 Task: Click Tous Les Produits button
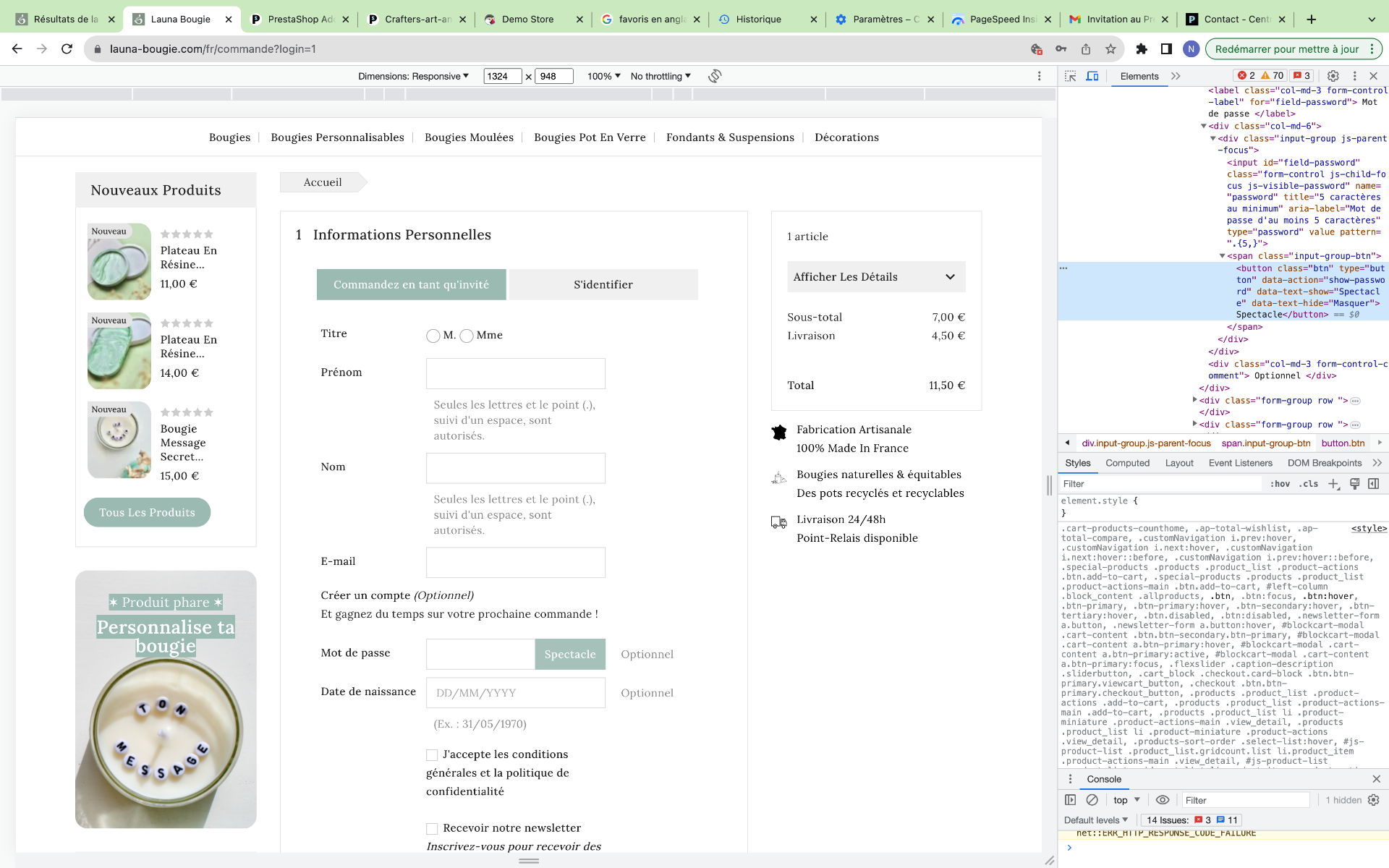(x=147, y=512)
